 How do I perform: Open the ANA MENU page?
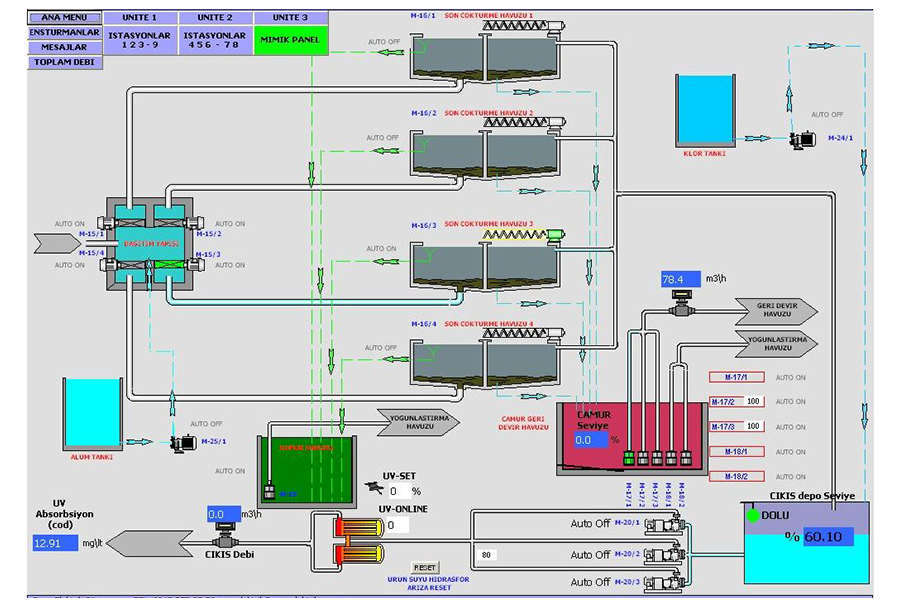(65, 18)
